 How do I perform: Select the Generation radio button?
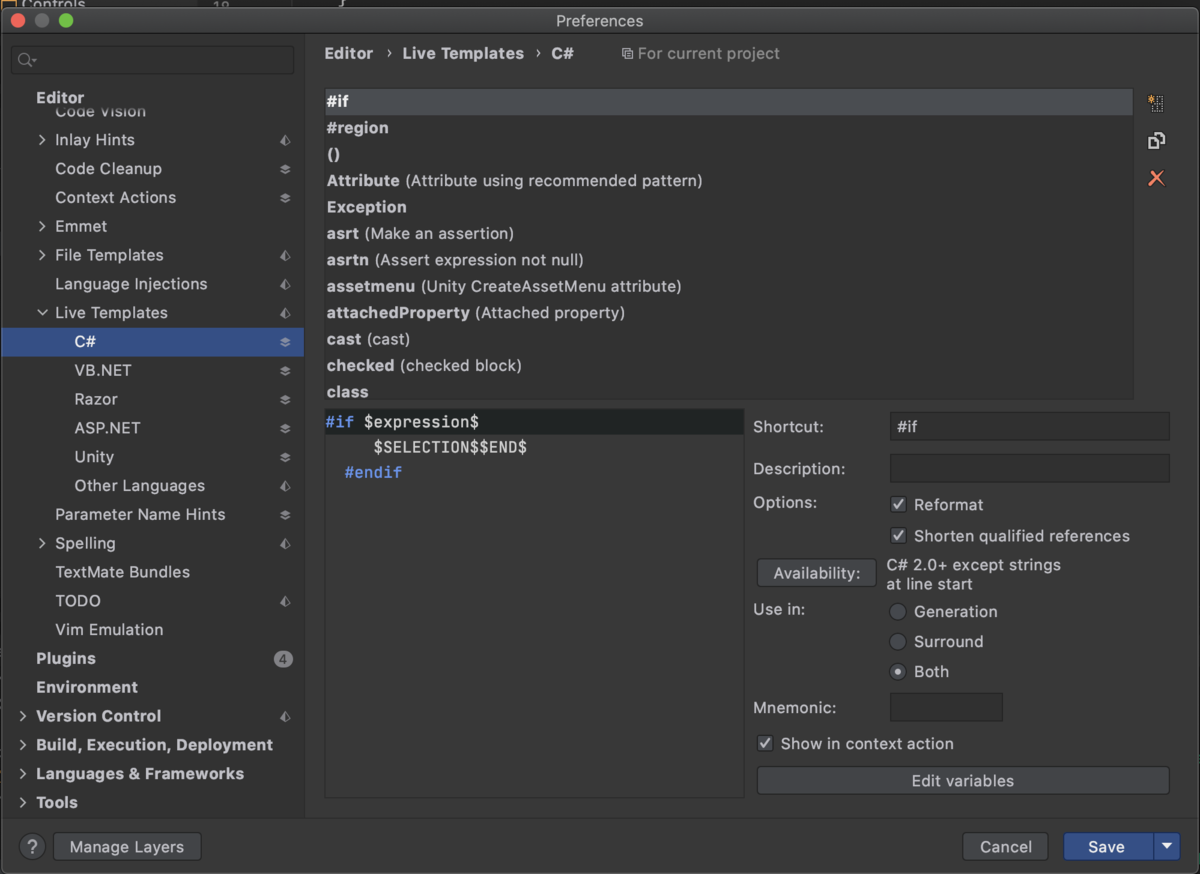[898, 612]
